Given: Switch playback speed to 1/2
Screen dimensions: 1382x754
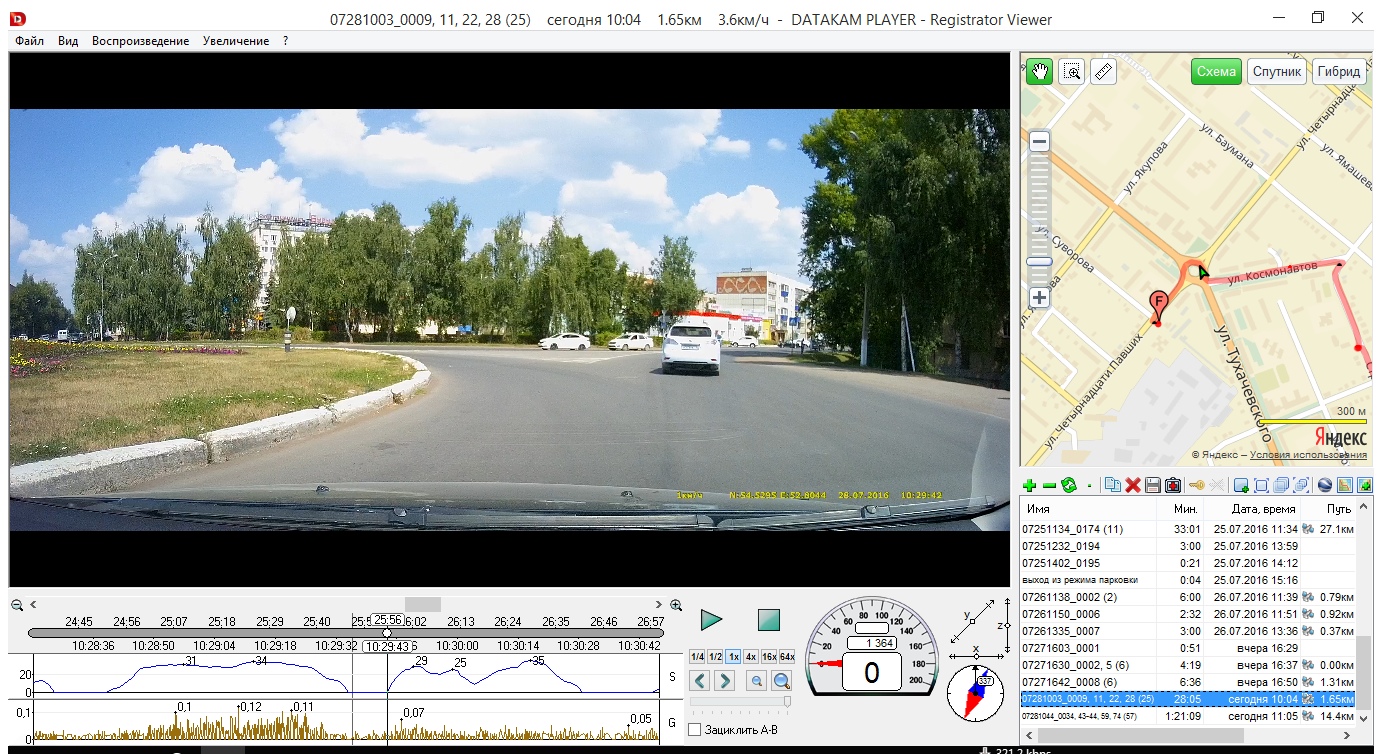Looking at the screenshot, I should coord(716,657).
